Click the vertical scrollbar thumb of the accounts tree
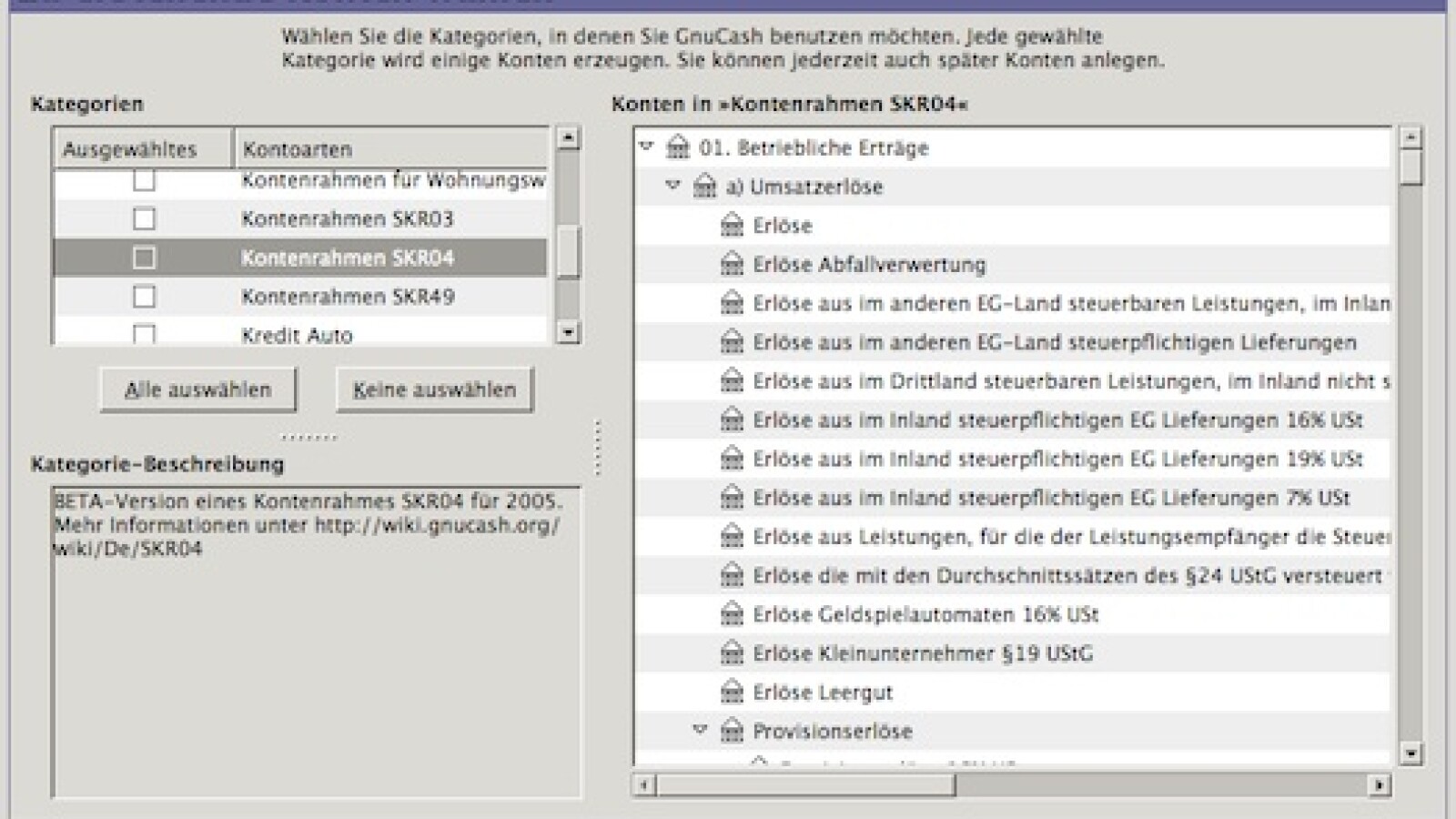Viewport: 1456px width, 819px height. click(1410, 167)
